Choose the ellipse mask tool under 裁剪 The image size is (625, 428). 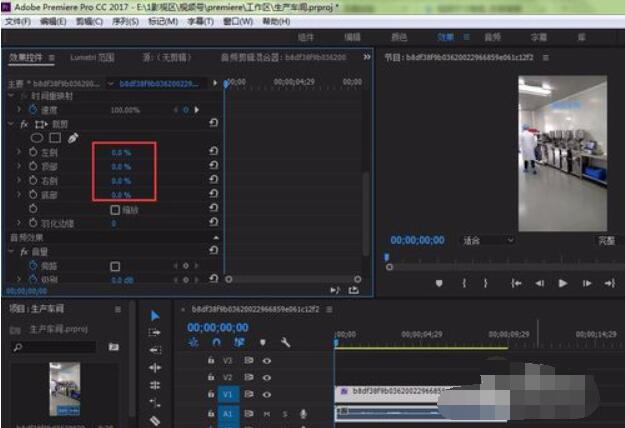tap(37, 138)
